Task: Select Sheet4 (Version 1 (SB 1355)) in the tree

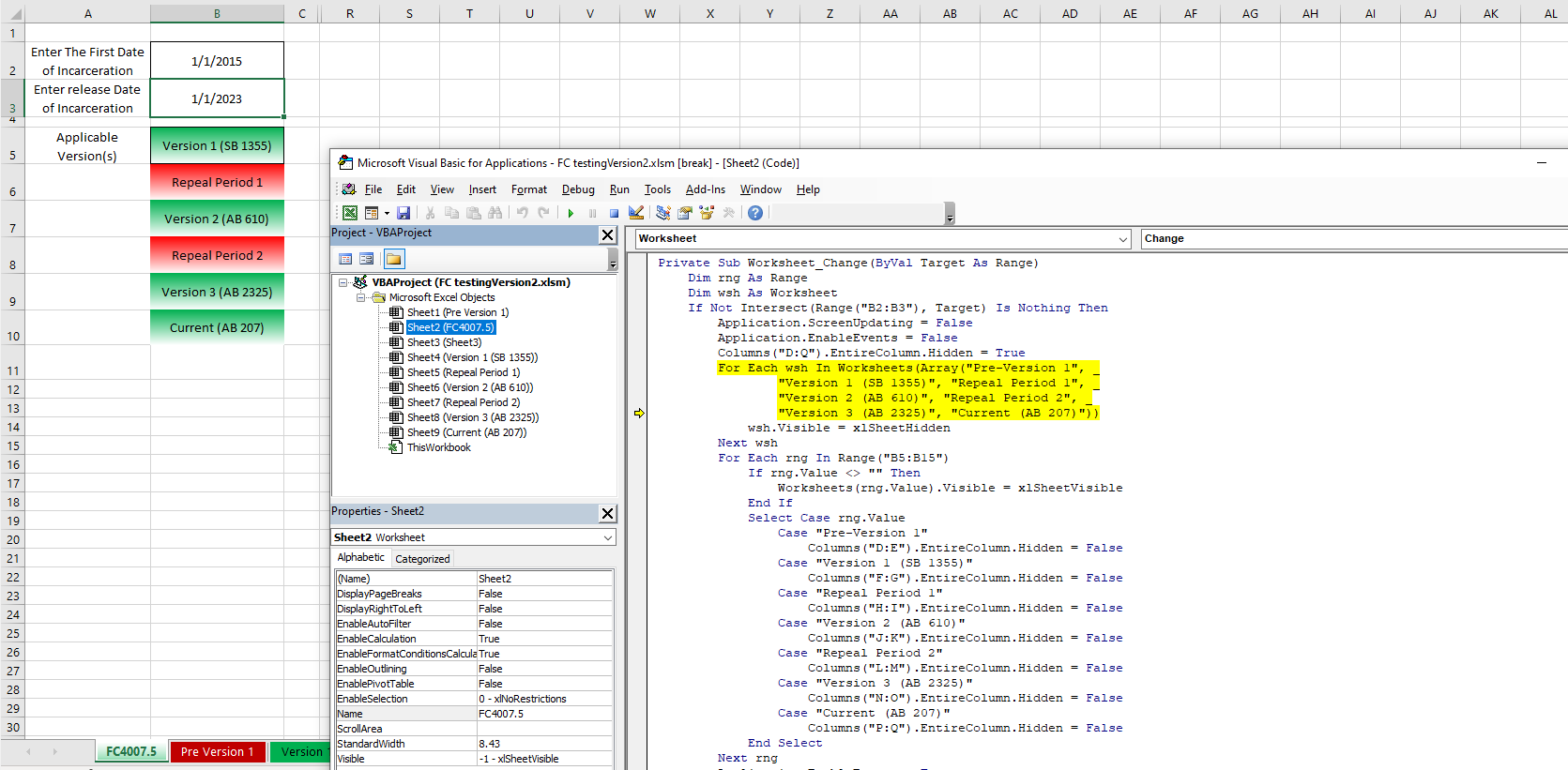Action: click(x=472, y=357)
